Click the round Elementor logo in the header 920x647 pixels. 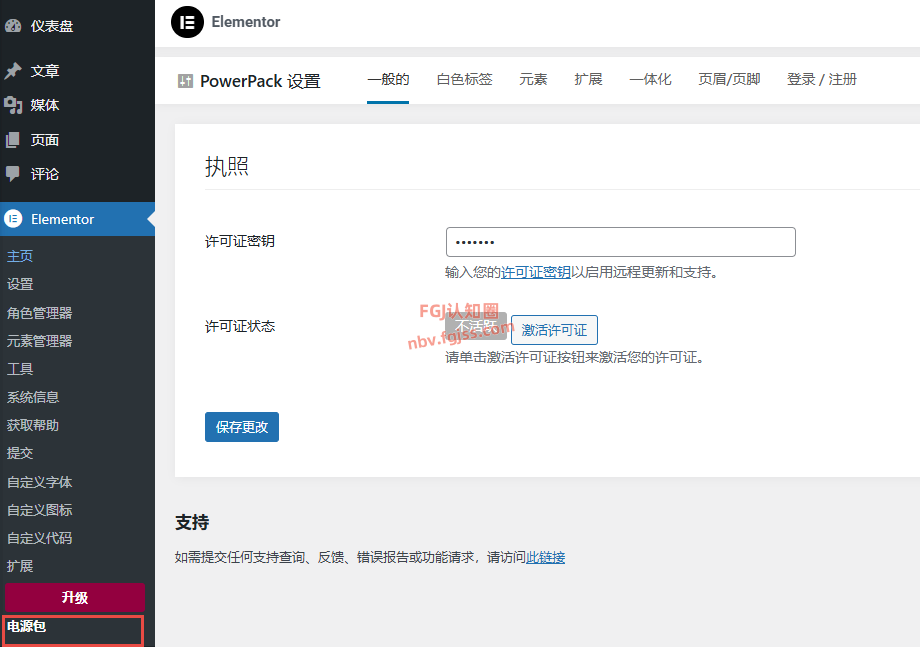point(187,22)
